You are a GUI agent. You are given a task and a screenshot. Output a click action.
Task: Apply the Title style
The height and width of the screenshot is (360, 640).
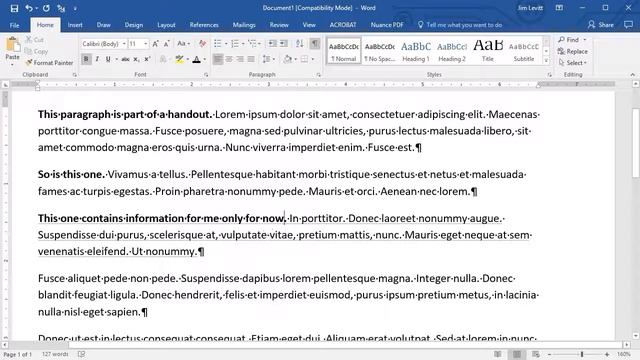488,51
